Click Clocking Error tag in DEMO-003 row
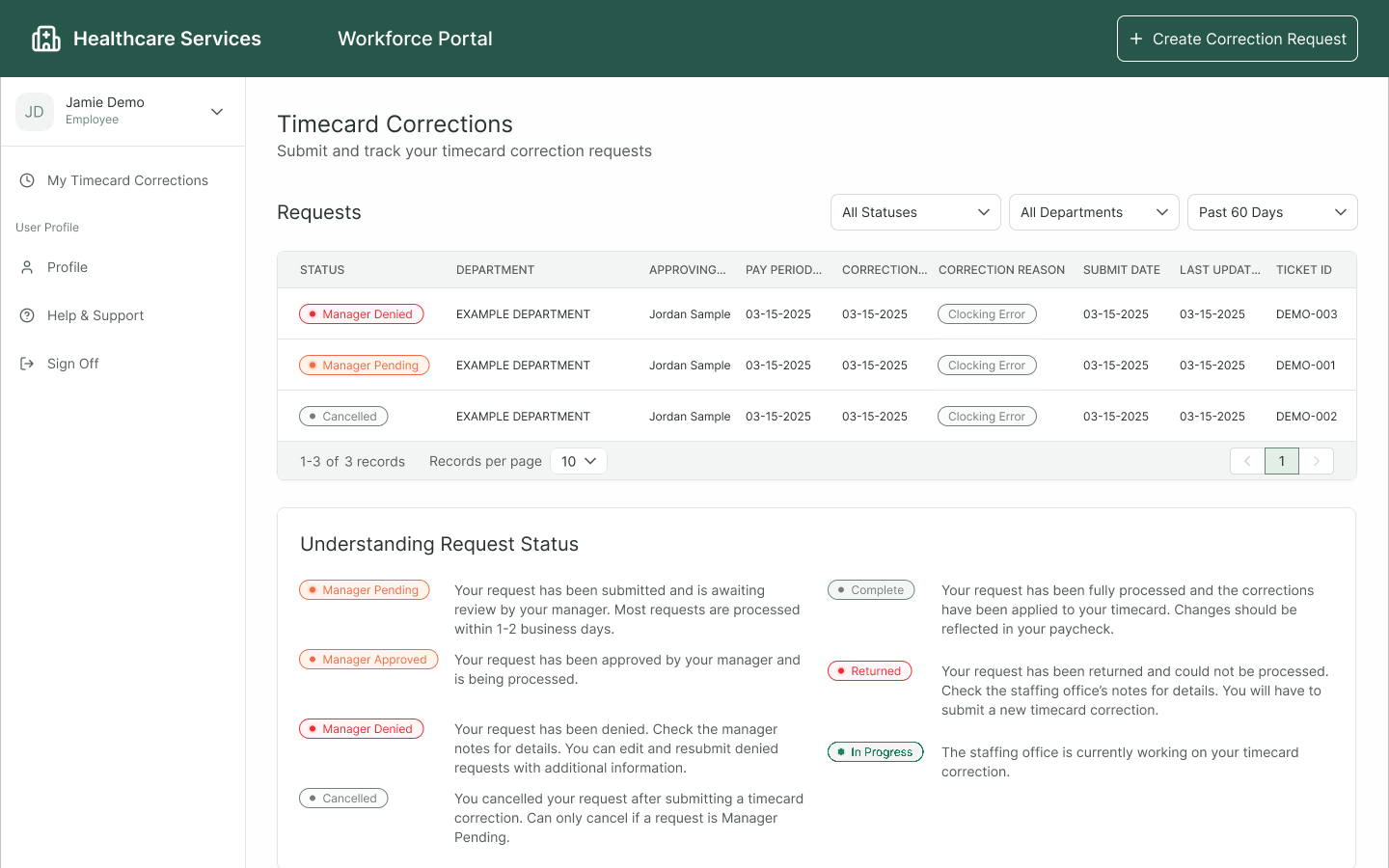Image resolution: width=1389 pixels, height=868 pixels. 987,314
